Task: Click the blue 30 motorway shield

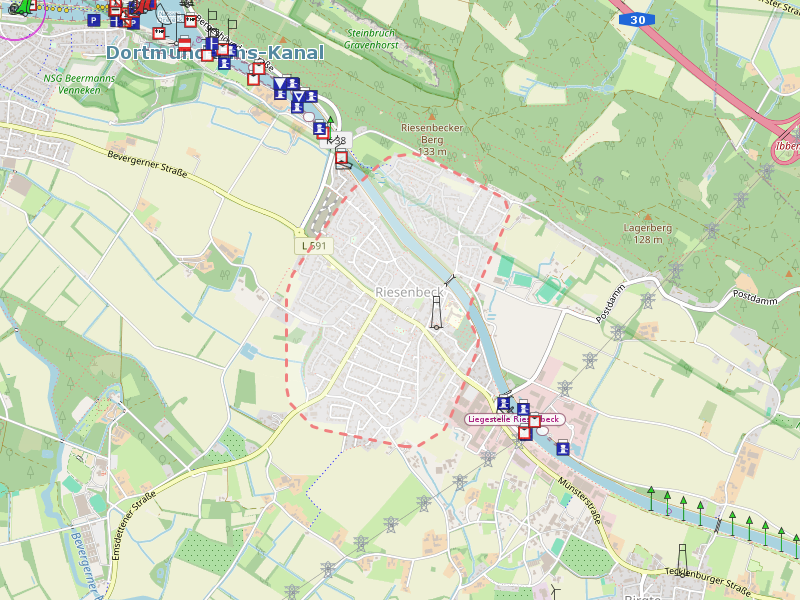Action: 637,20
